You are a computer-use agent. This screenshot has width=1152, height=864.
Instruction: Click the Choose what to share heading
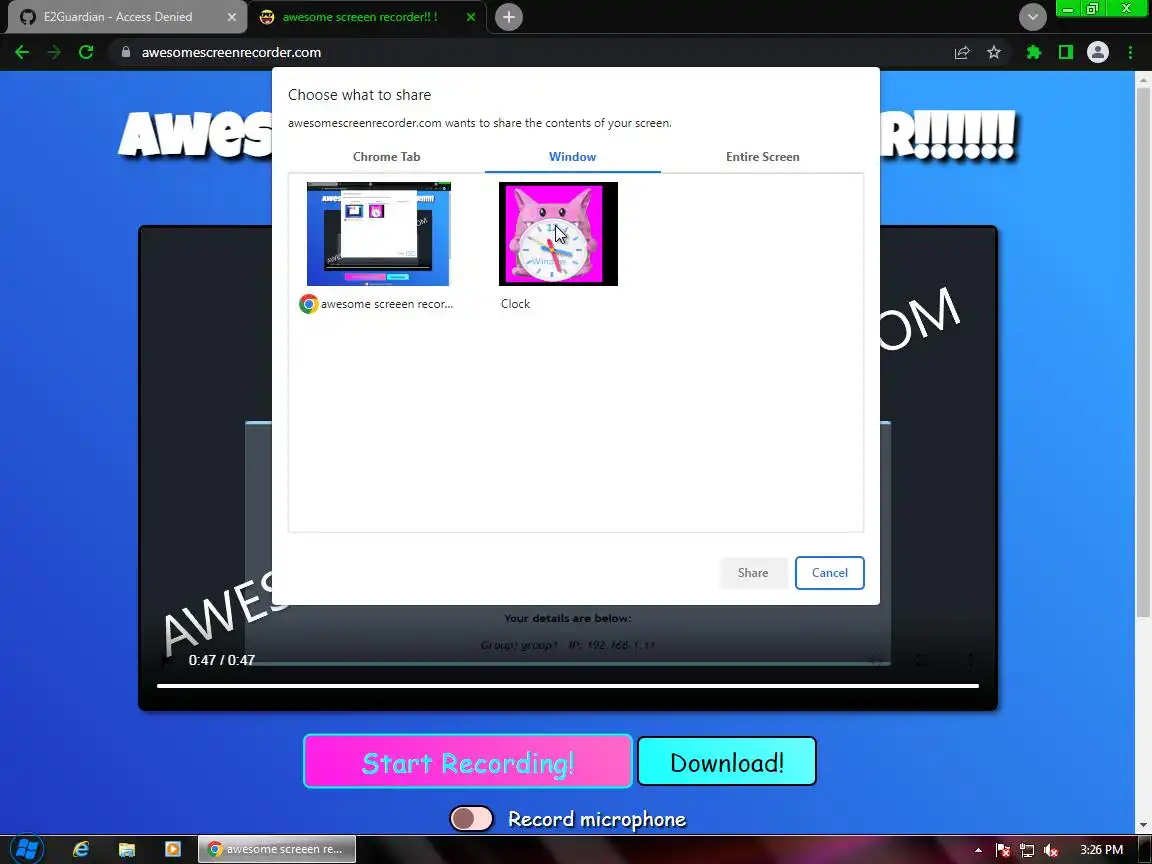click(359, 95)
